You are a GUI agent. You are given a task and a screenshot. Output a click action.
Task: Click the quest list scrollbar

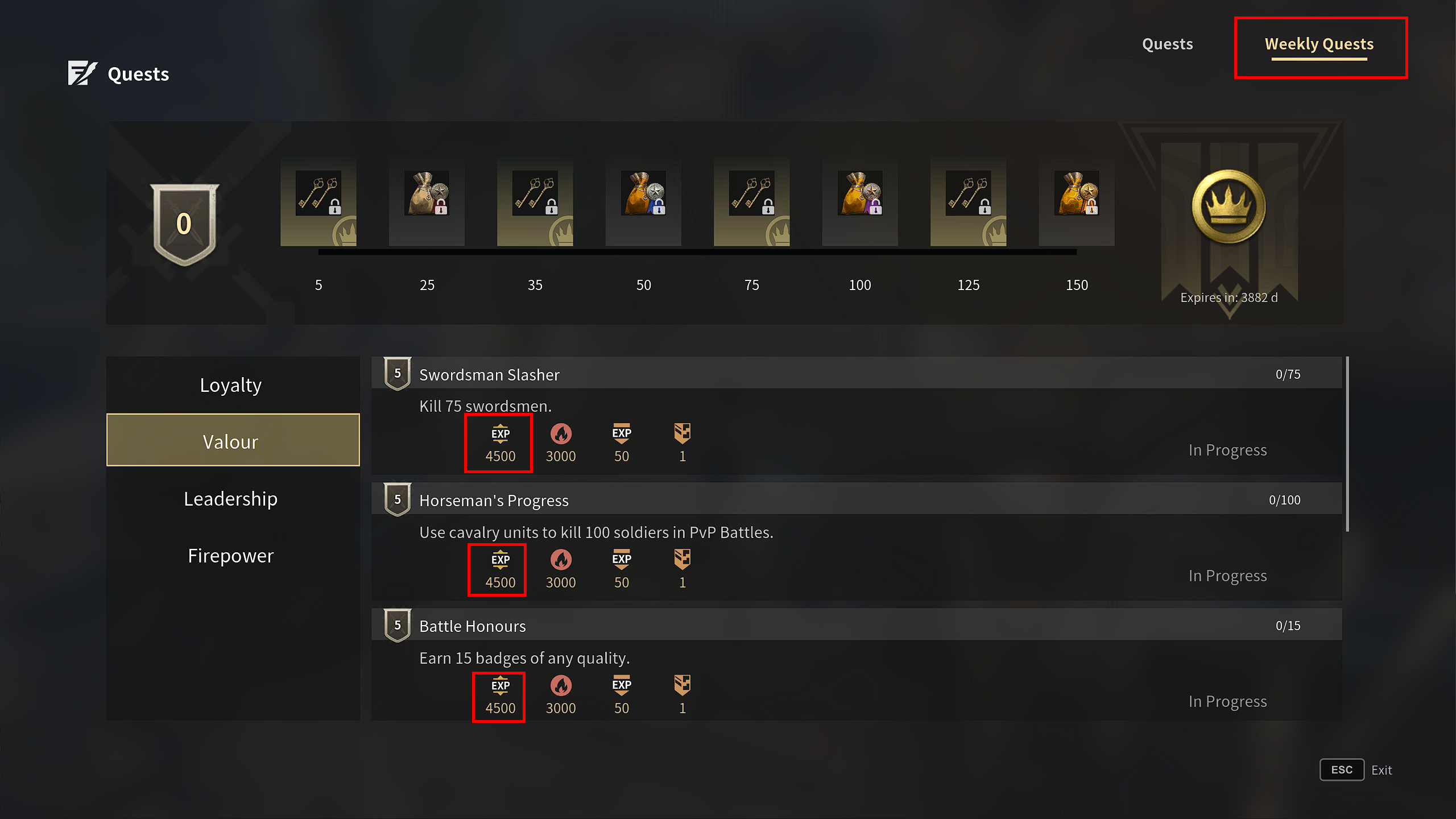(x=1347, y=444)
